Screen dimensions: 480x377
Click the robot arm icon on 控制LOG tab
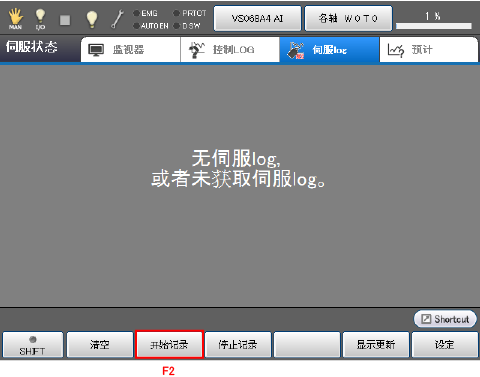point(197,50)
